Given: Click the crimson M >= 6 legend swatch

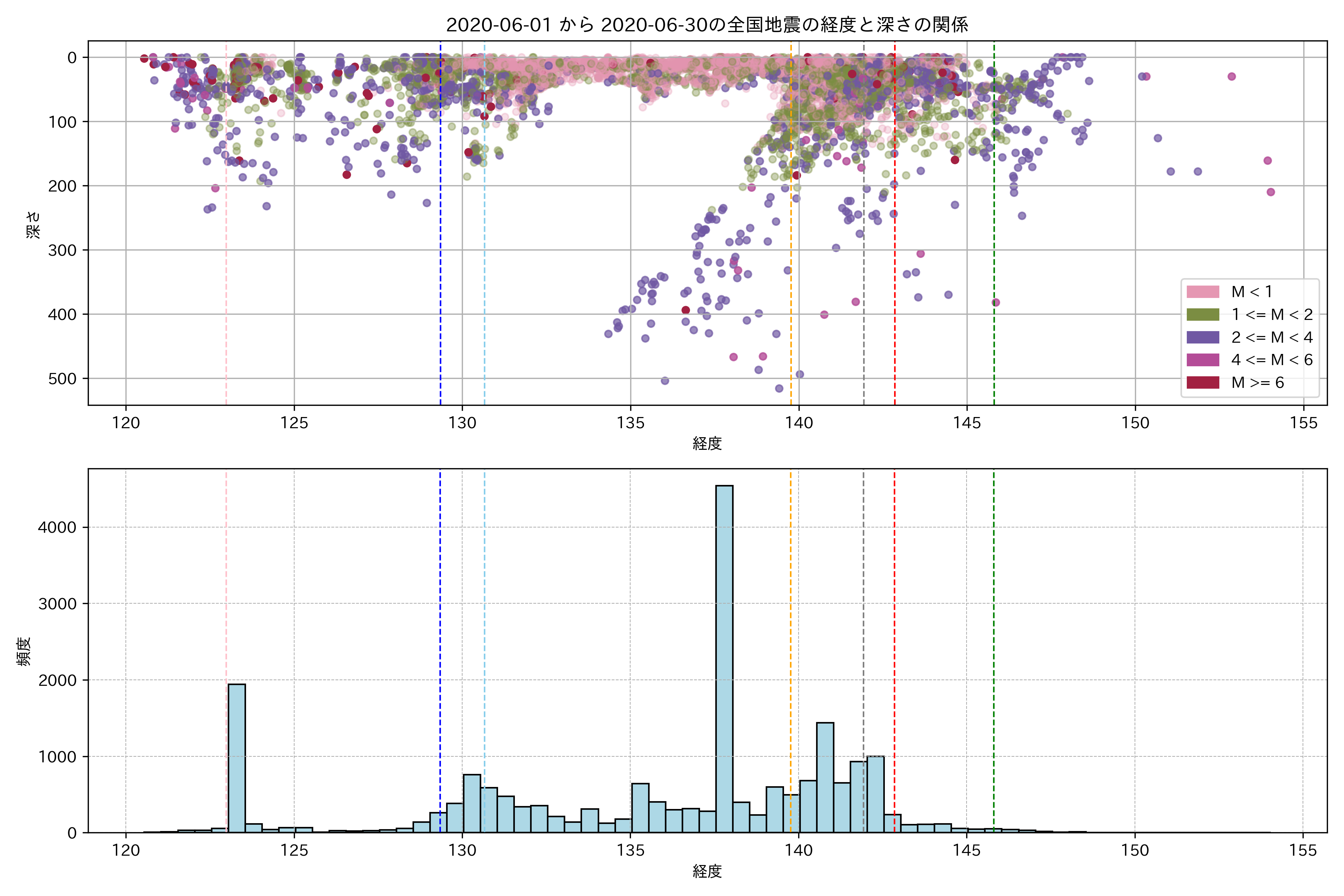Looking at the screenshot, I should pyautogui.click(x=1202, y=382).
